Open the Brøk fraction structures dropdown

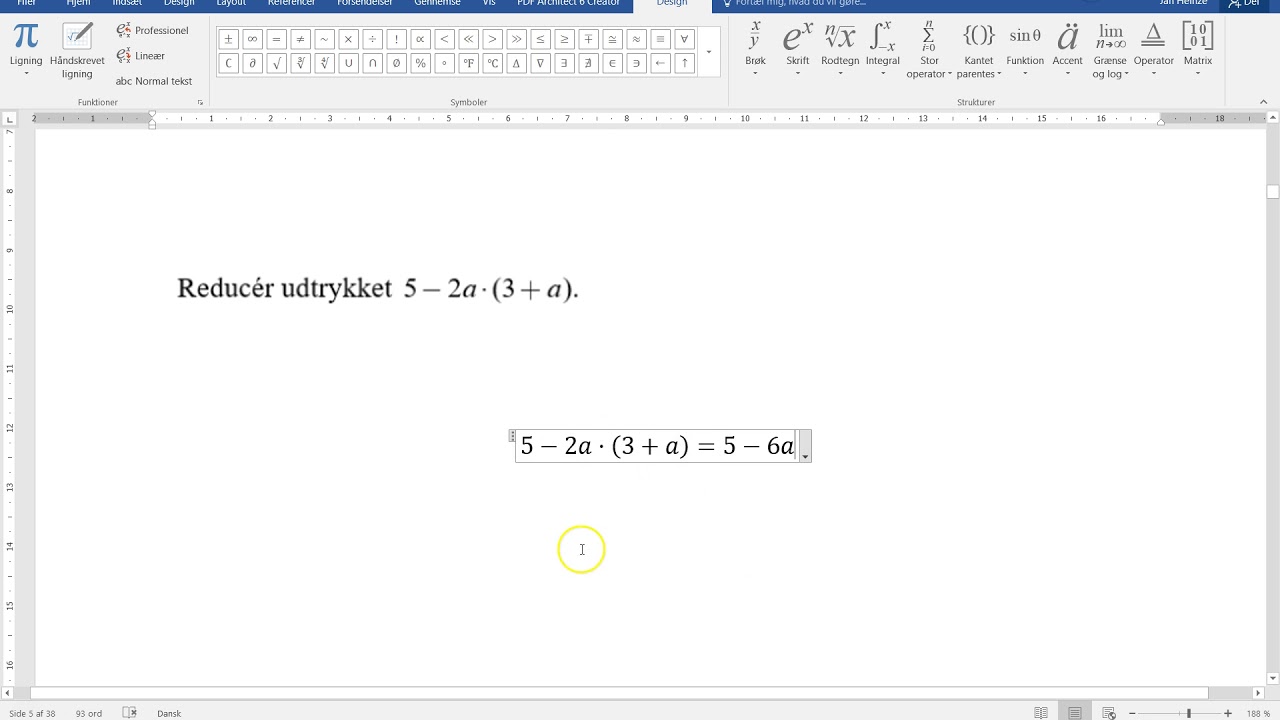755,50
